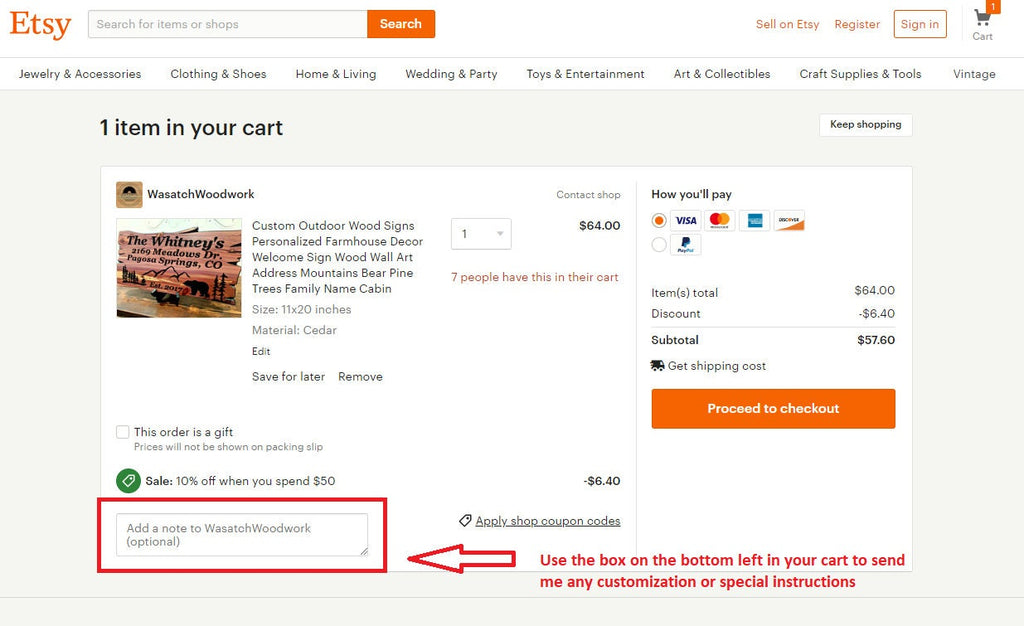Open the quantity dropdown

coord(481,234)
